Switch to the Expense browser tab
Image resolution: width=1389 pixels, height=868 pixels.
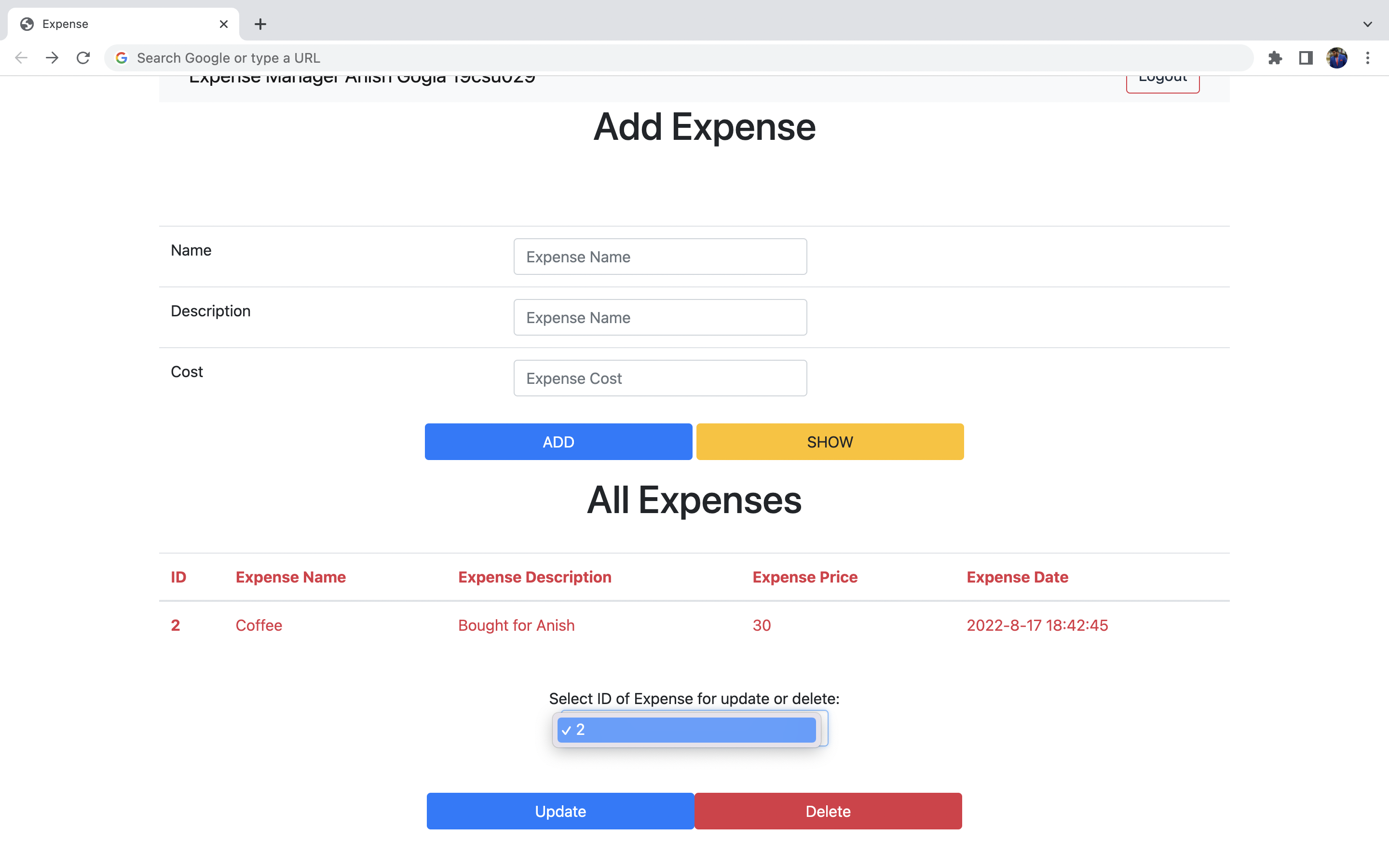[115, 24]
